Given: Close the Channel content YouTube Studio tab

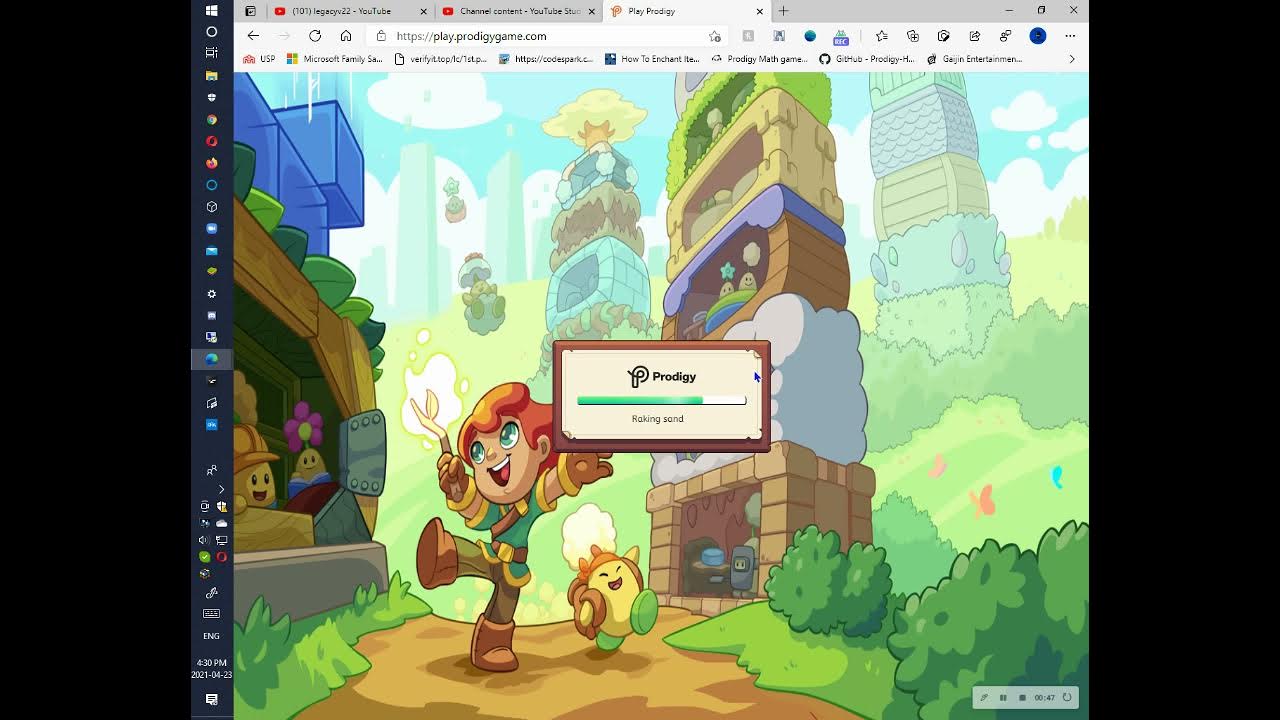Looking at the screenshot, I should tap(592, 11).
